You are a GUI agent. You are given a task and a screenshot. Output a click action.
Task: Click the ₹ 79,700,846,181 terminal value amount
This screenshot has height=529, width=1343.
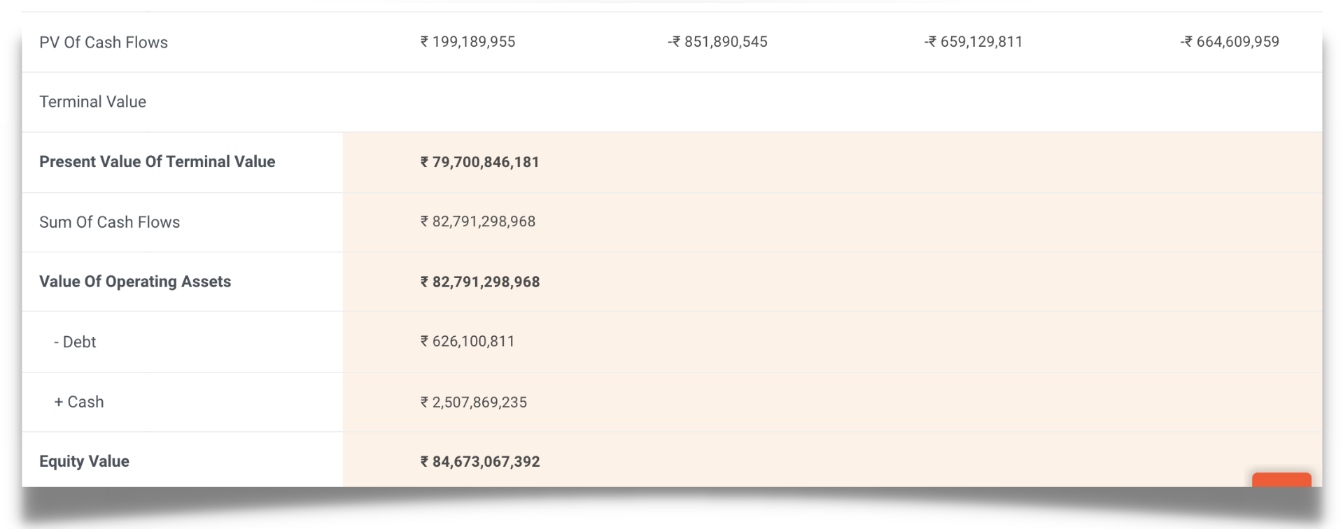click(480, 162)
